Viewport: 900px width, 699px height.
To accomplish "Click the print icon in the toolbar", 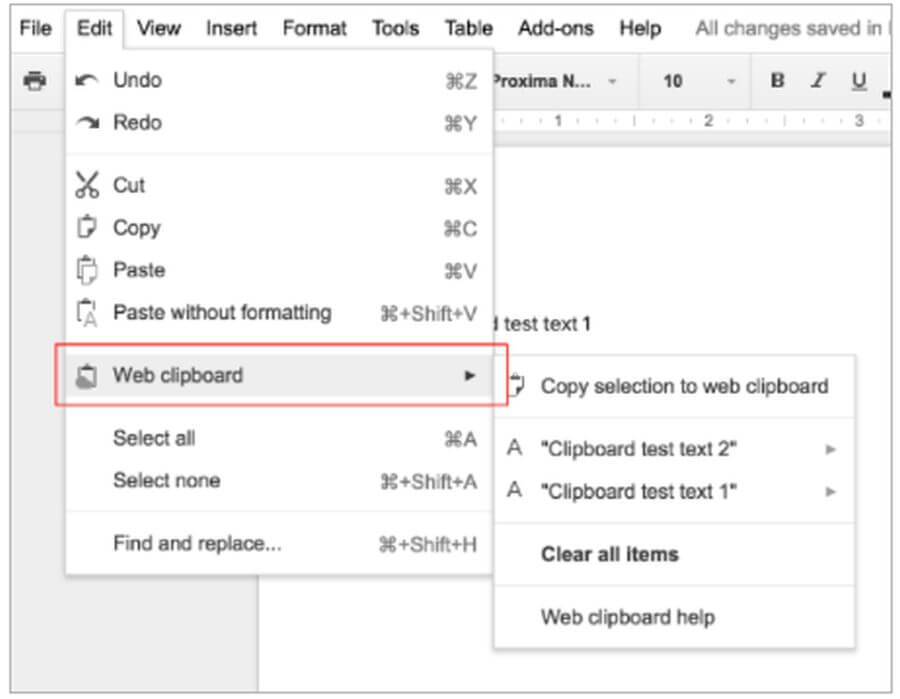I will (x=34, y=81).
